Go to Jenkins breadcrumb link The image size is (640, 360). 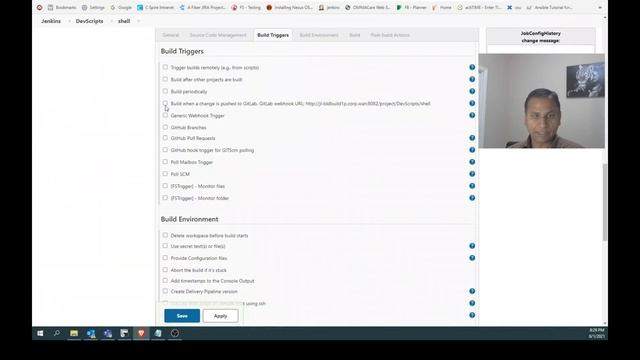pos(51,21)
